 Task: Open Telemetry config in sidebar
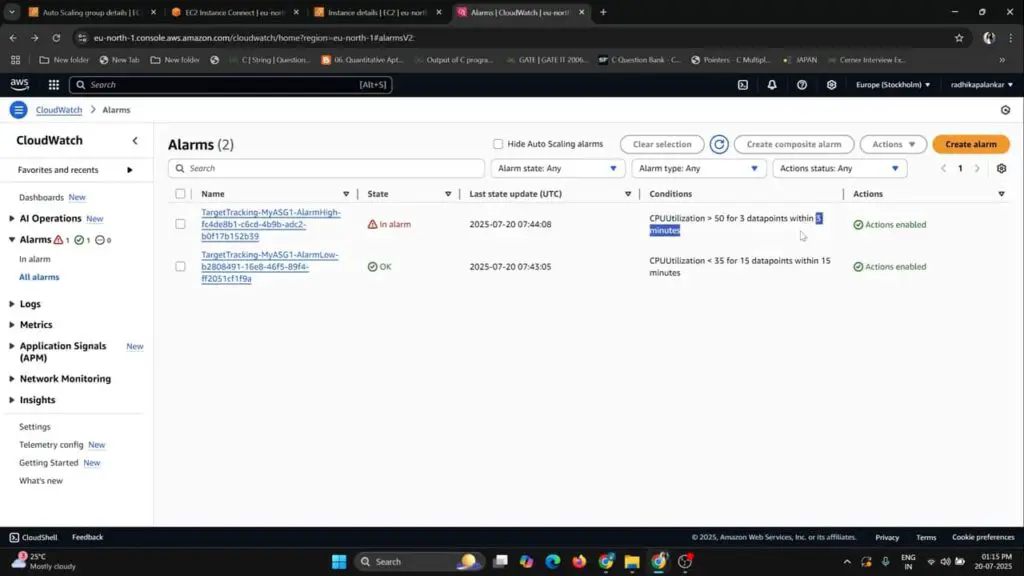tap(51, 445)
